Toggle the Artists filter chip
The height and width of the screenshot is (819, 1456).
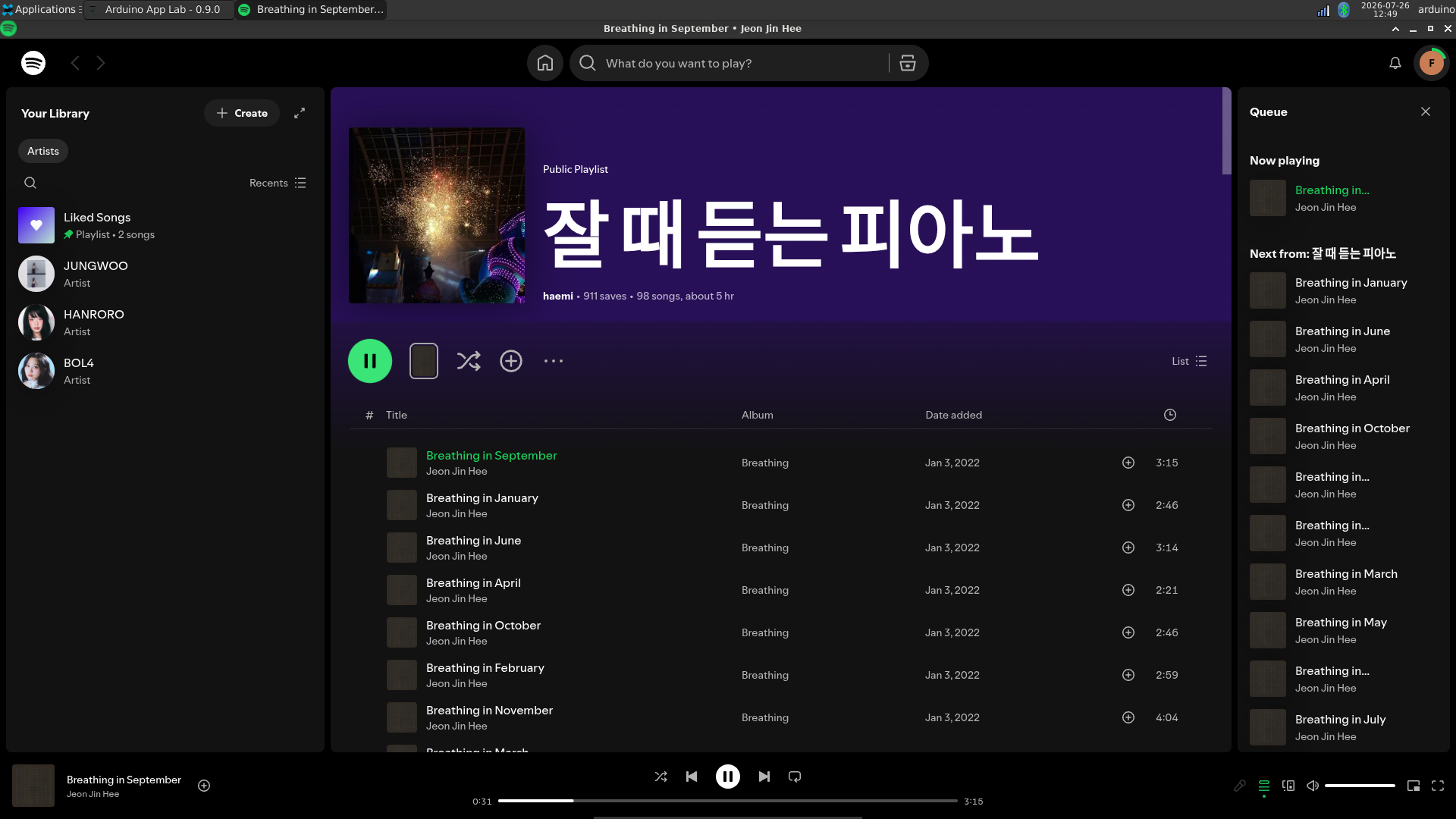(x=43, y=151)
